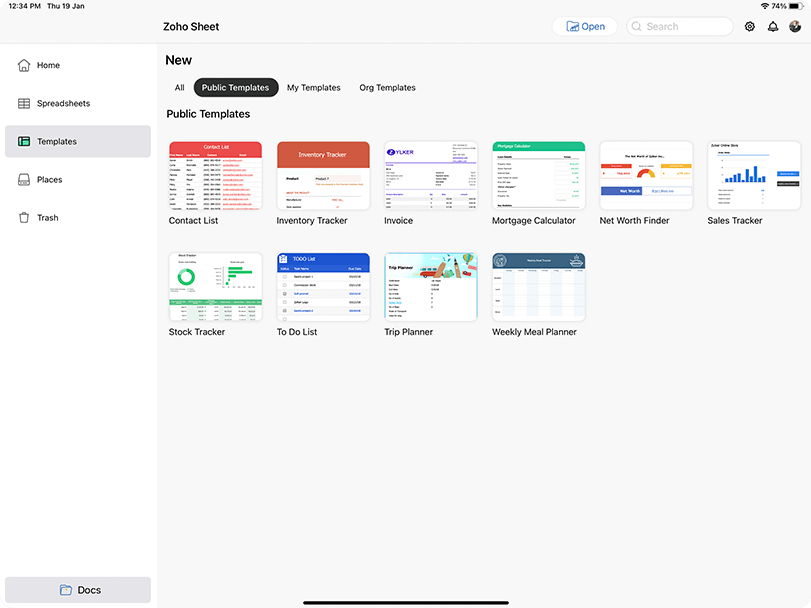Click the magnifier icon in Search field

[637, 26]
